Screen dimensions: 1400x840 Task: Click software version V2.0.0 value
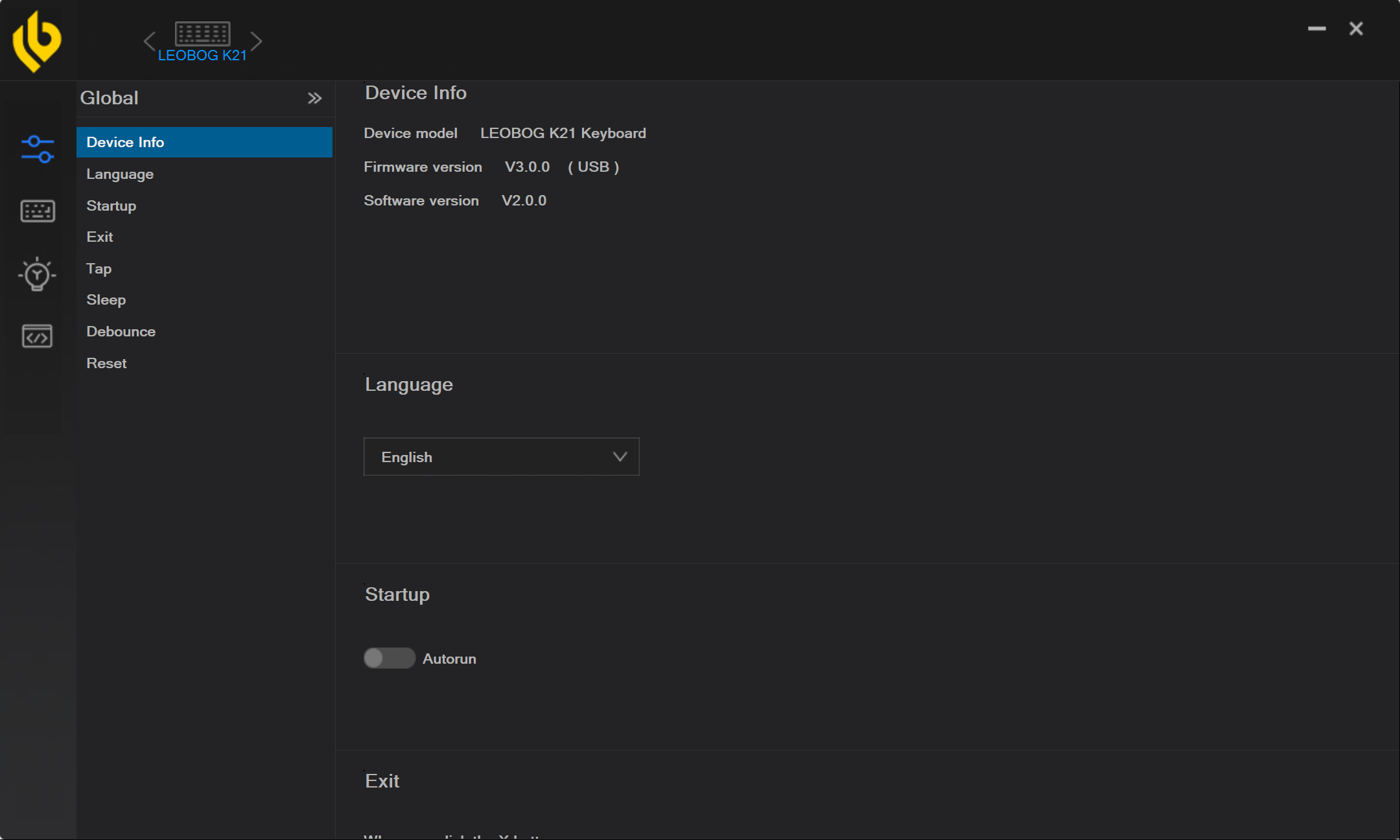pyautogui.click(x=524, y=200)
